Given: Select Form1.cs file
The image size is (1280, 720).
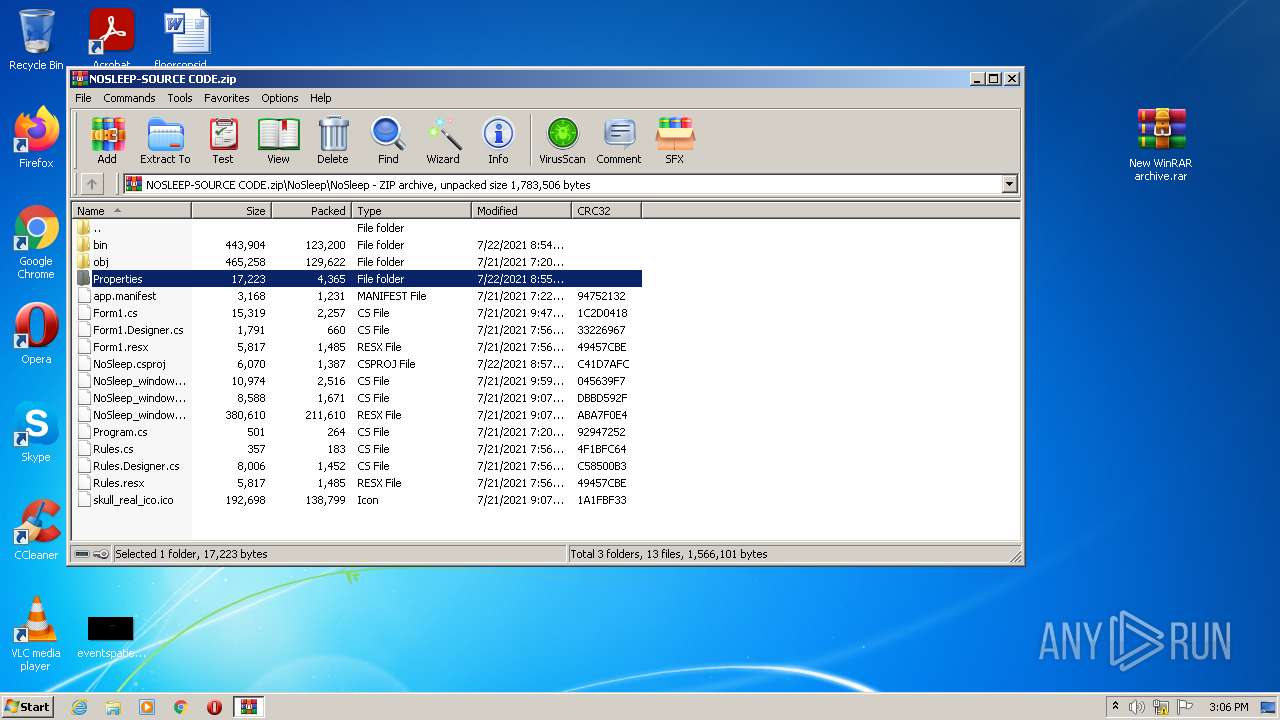Looking at the screenshot, I should 357,313.
